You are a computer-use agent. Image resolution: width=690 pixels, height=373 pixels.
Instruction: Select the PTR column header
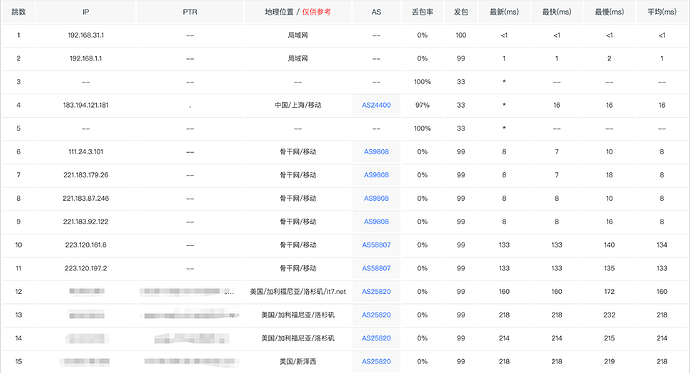coord(190,12)
